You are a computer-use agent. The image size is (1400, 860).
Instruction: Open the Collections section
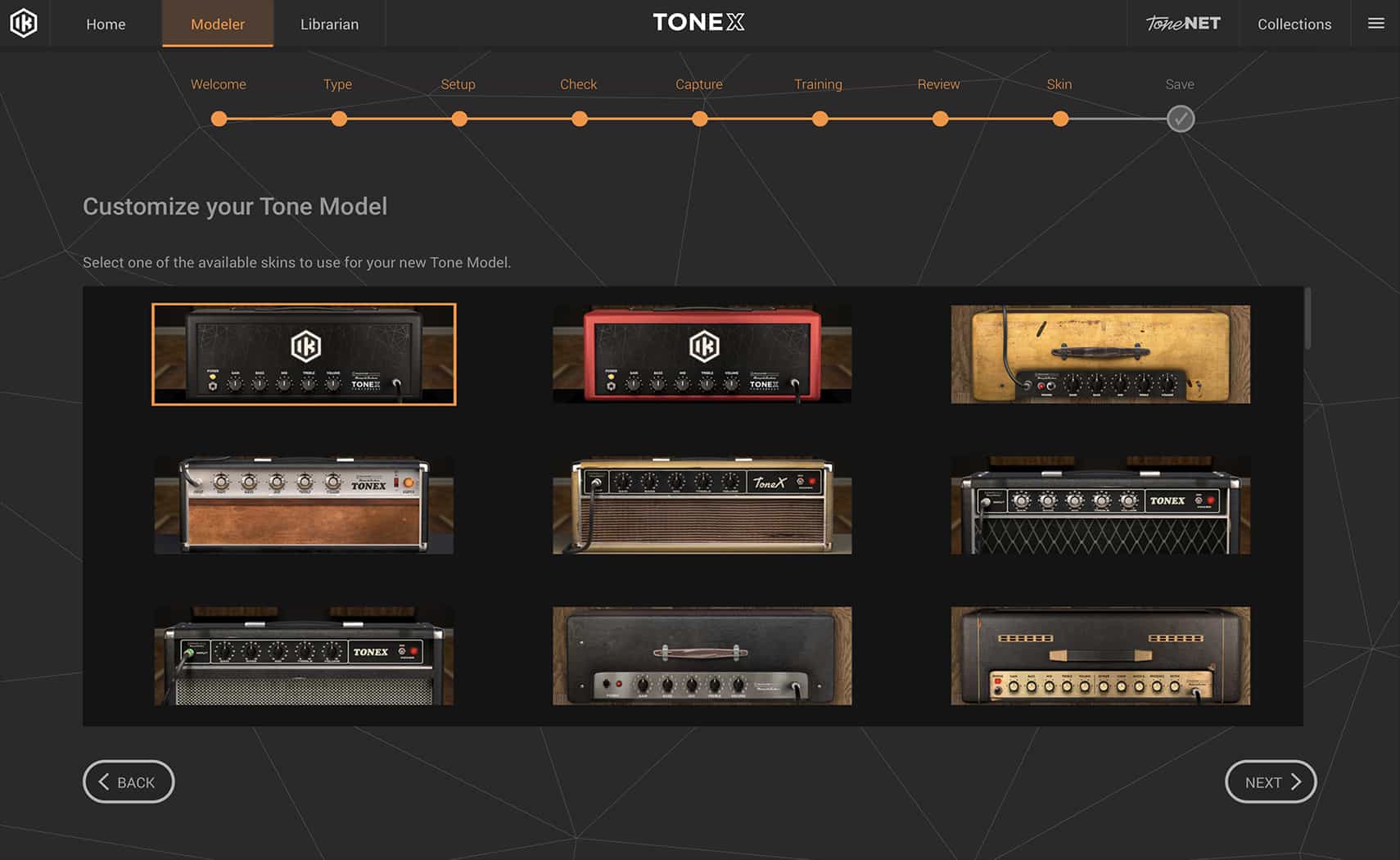(x=1294, y=24)
